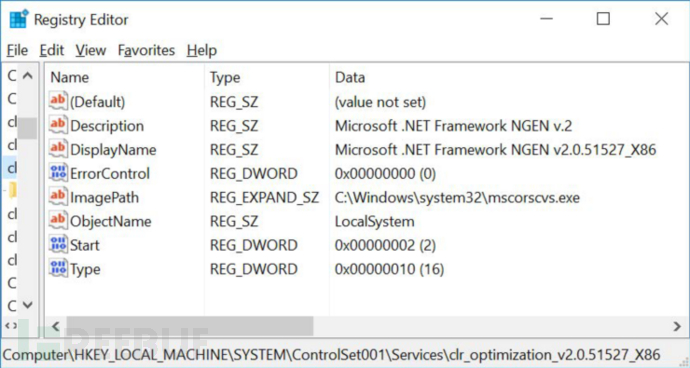The height and width of the screenshot is (368, 690).
Task: Click the NGEN v2.0.51527_X86 data cell
Action: 495,150
